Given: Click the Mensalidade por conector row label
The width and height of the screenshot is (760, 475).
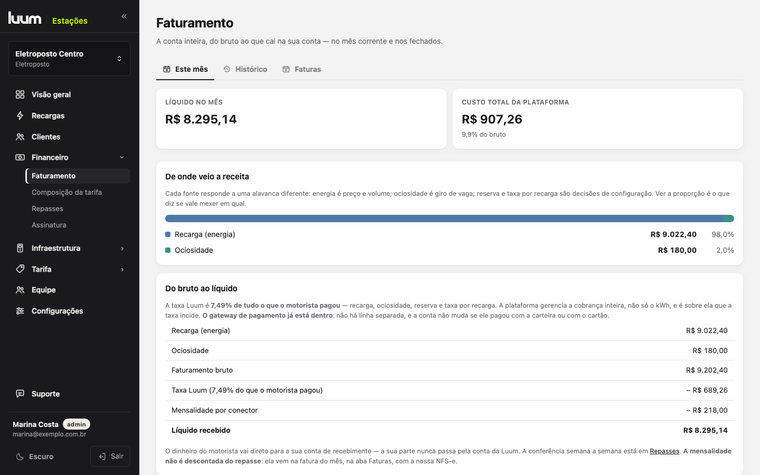Looking at the screenshot, I should pyautogui.click(x=214, y=411).
